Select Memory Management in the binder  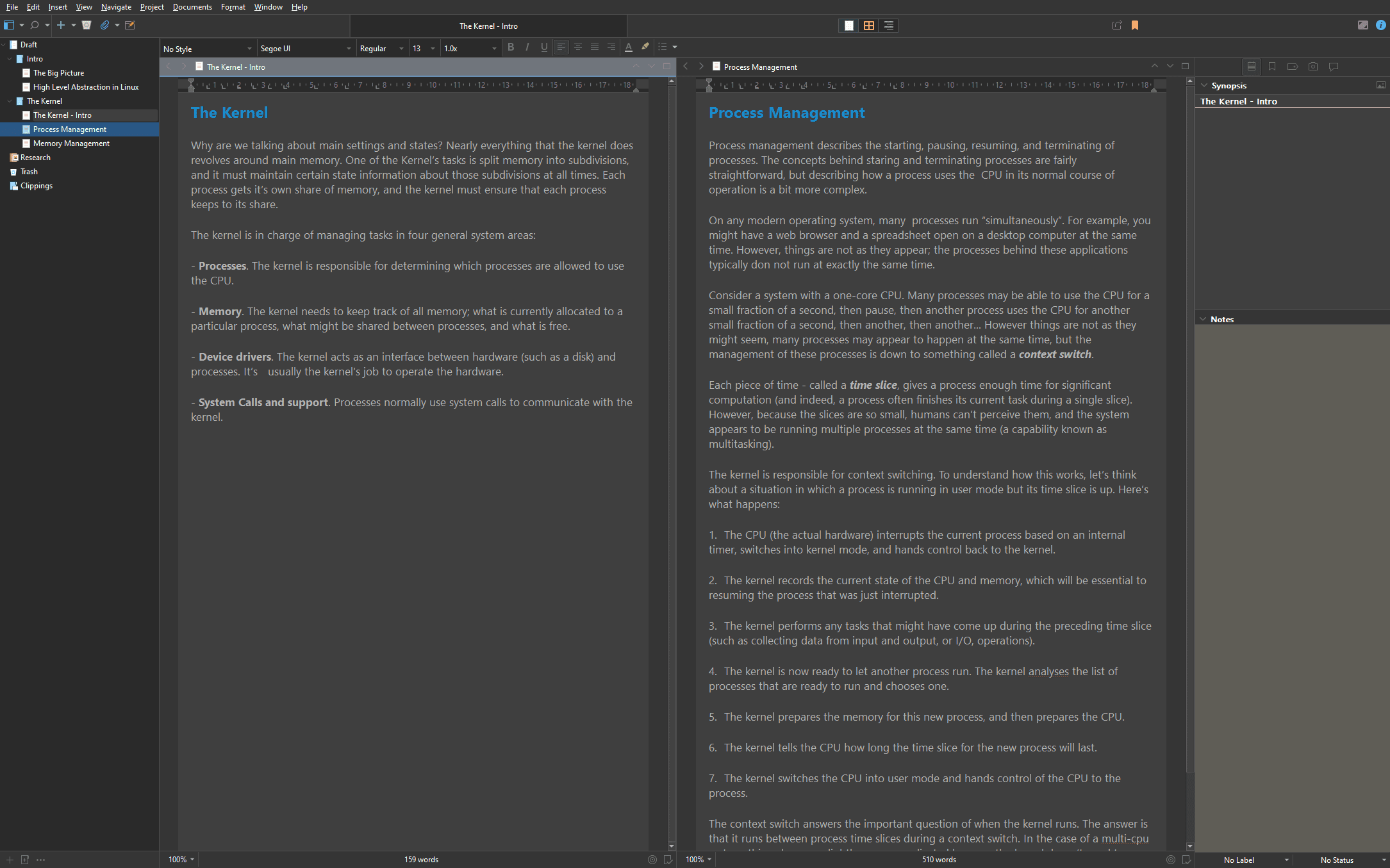click(x=71, y=143)
